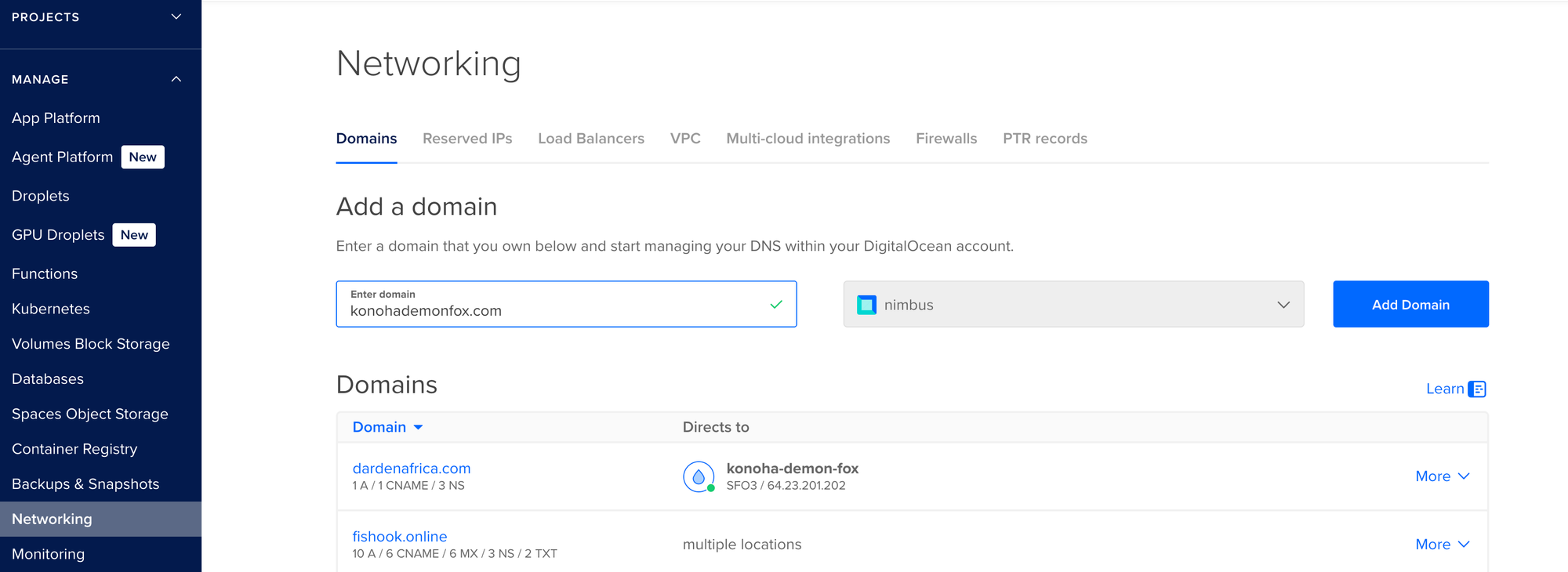This screenshot has width=1568, height=572.
Task: Switch to the VPC tab
Action: pos(685,139)
